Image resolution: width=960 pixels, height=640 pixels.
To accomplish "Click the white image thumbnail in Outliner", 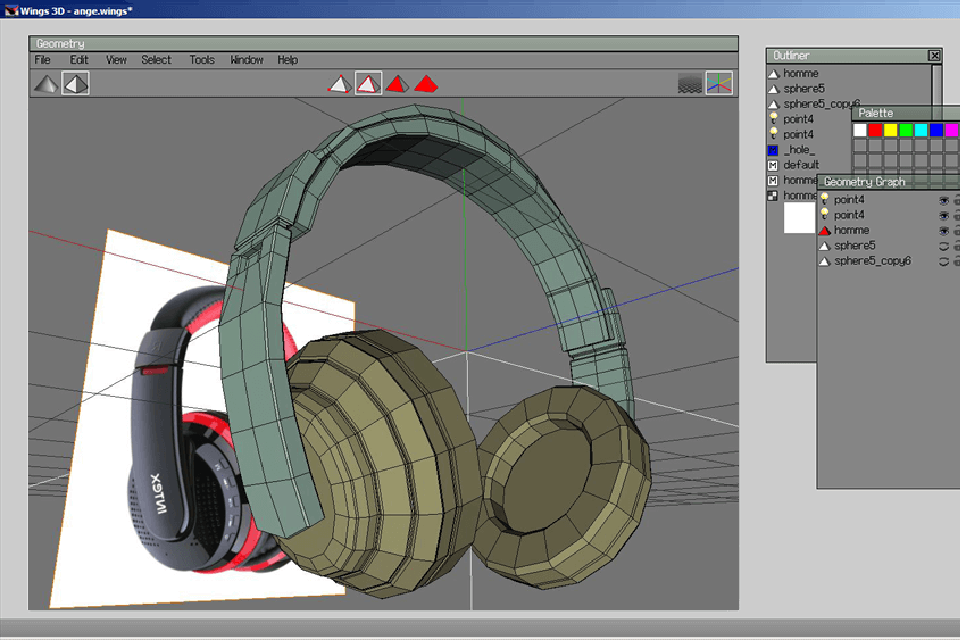I will pyautogui.click(x=799, y=217).
